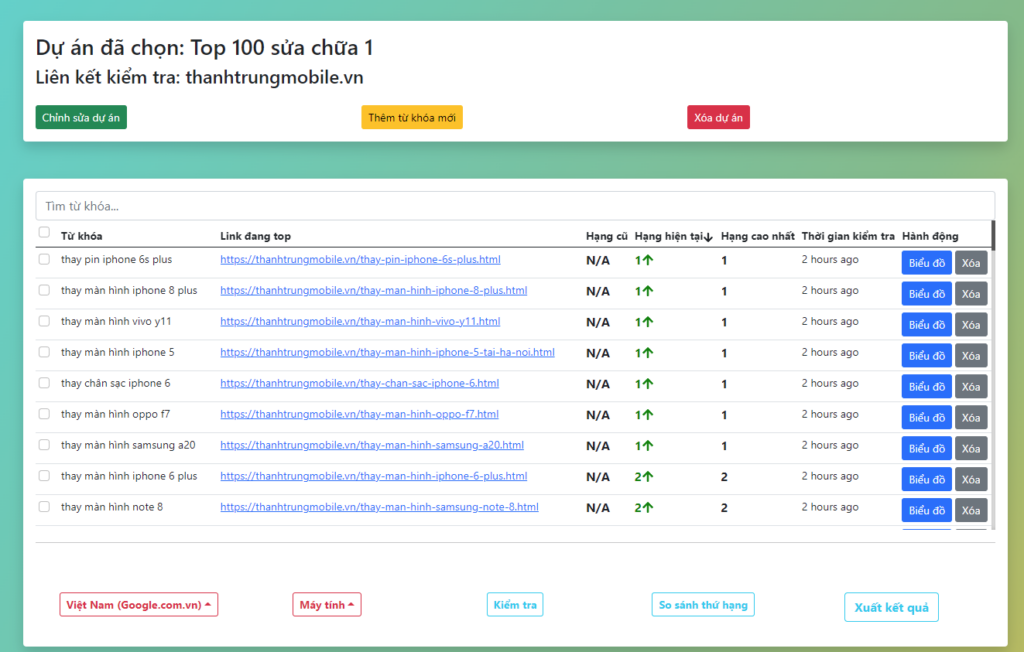The height and width of the screenshot is (652, 1024).
Task: Focus the Tìm từ khóa search field
Action: click(x=515, y=206)
